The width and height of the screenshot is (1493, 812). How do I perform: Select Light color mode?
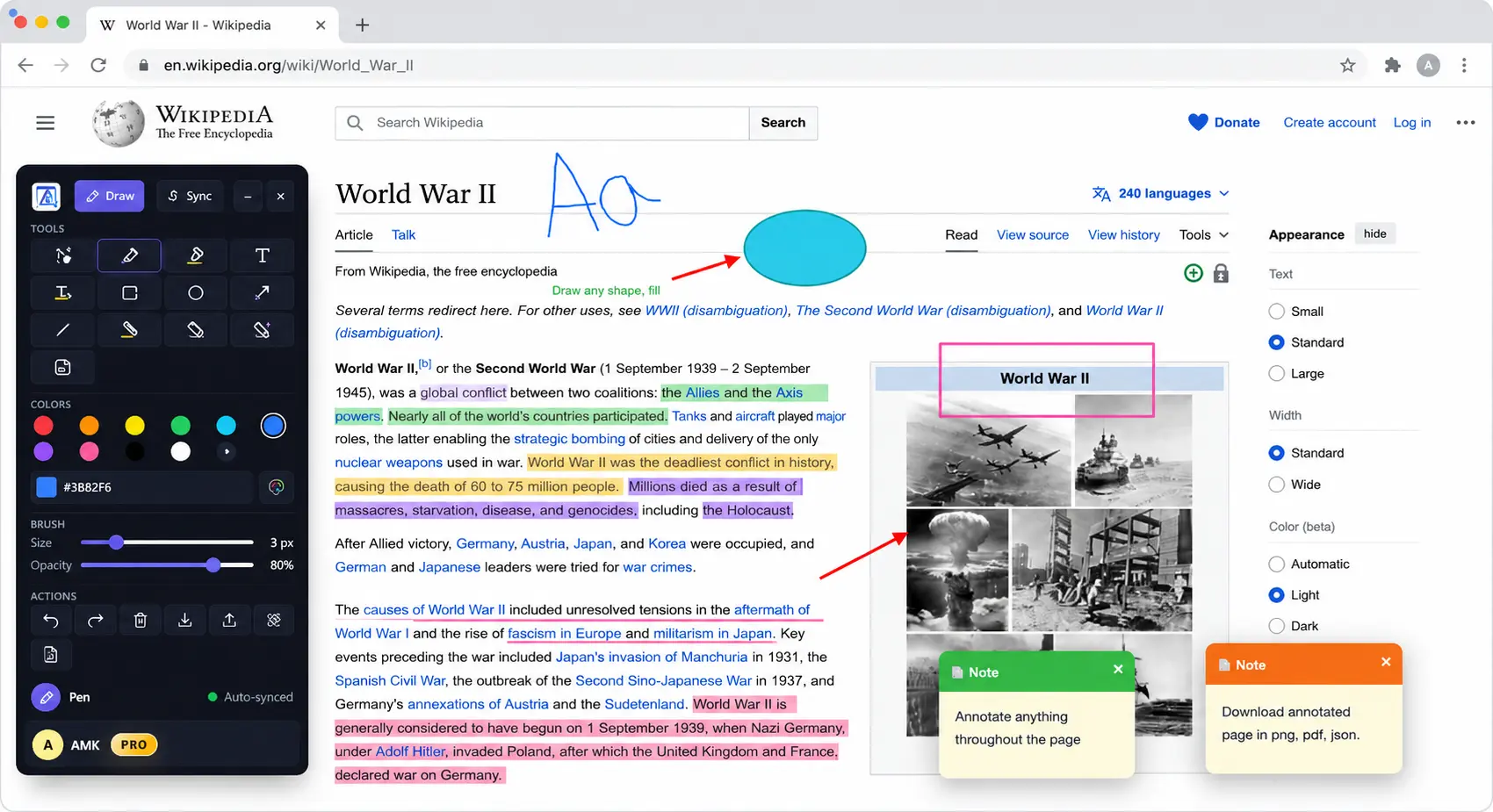click(x=1277, y=595)
